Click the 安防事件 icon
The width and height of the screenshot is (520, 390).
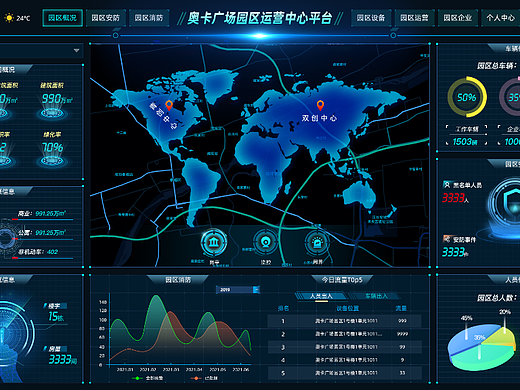(447, 239)
